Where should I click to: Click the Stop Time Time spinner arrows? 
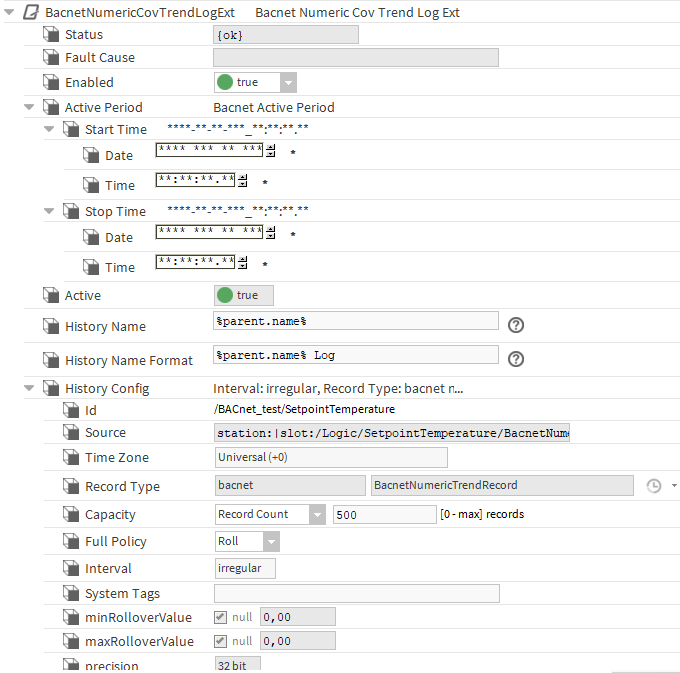pos(242,263)
